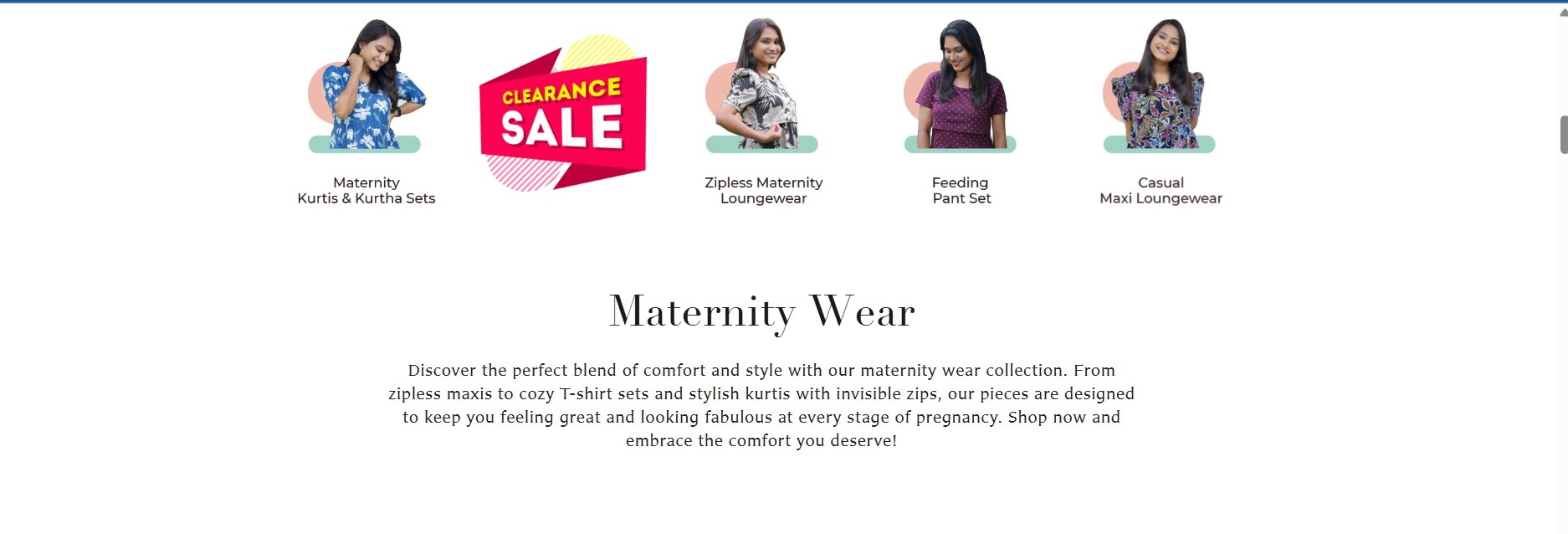Click the maternity wear description paragraph
Image resolution: width=1568 pixels, height=534 pixels.
coord(761,405)
